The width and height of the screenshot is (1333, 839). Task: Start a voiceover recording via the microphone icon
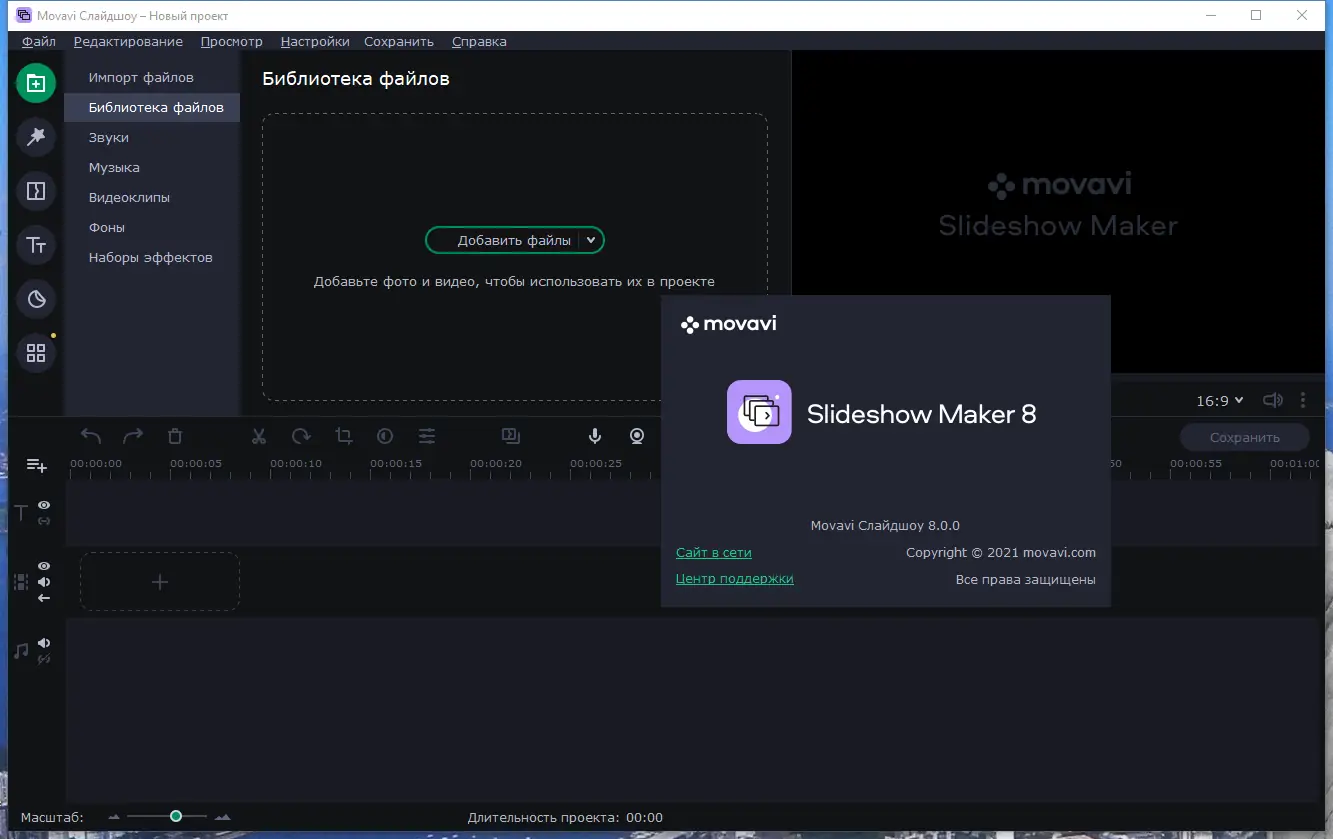(x=594, y=436)
